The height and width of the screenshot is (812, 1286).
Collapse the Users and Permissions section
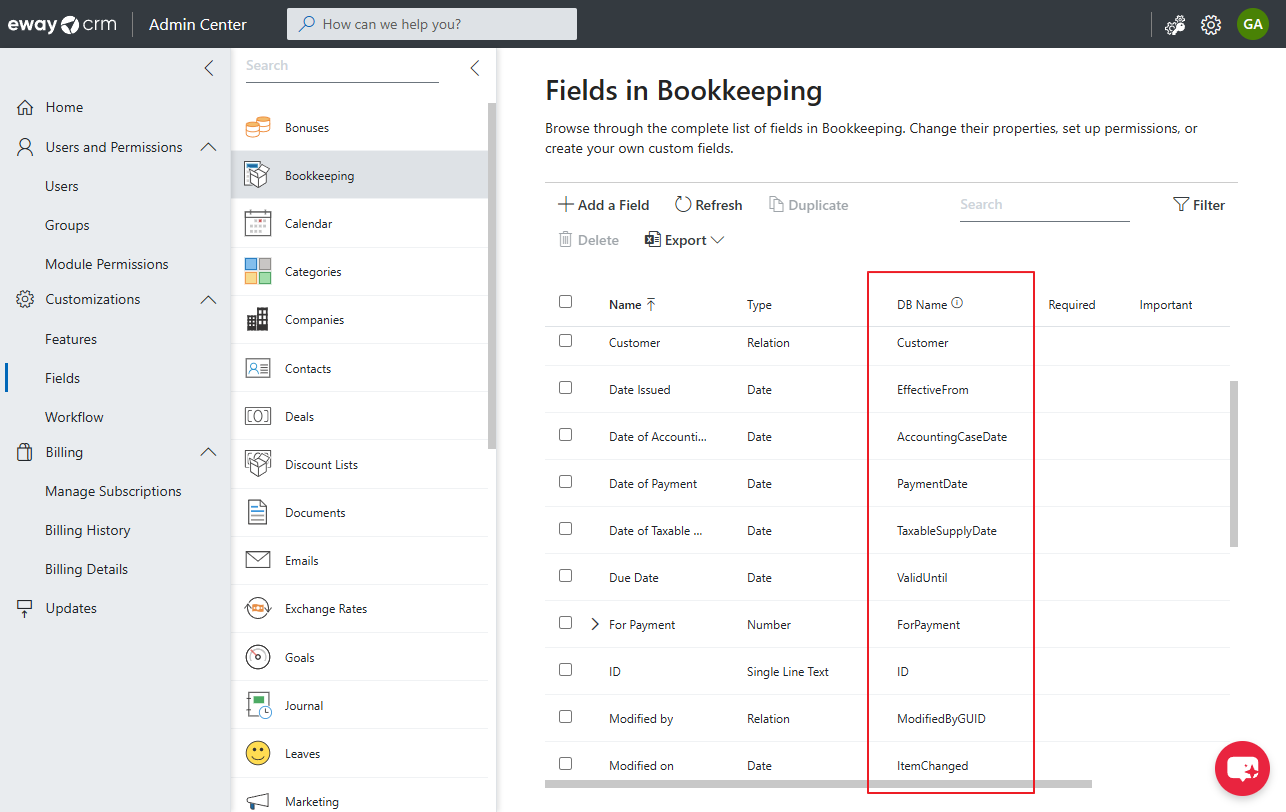208,146
